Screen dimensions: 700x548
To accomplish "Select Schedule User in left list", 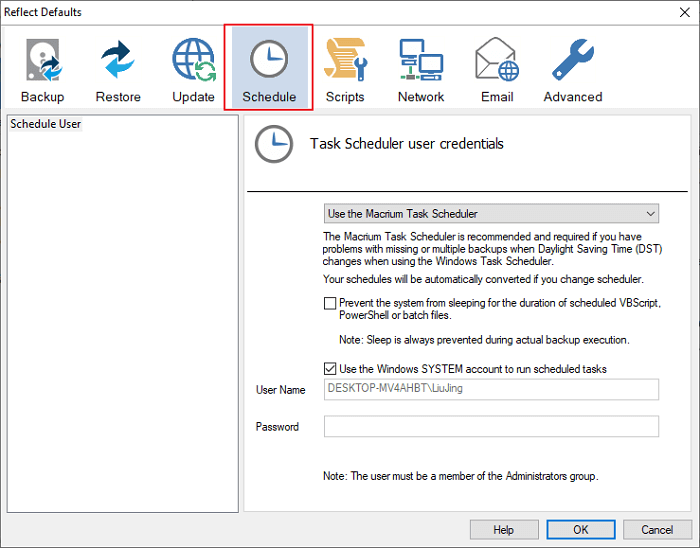I will coord(46,124).
